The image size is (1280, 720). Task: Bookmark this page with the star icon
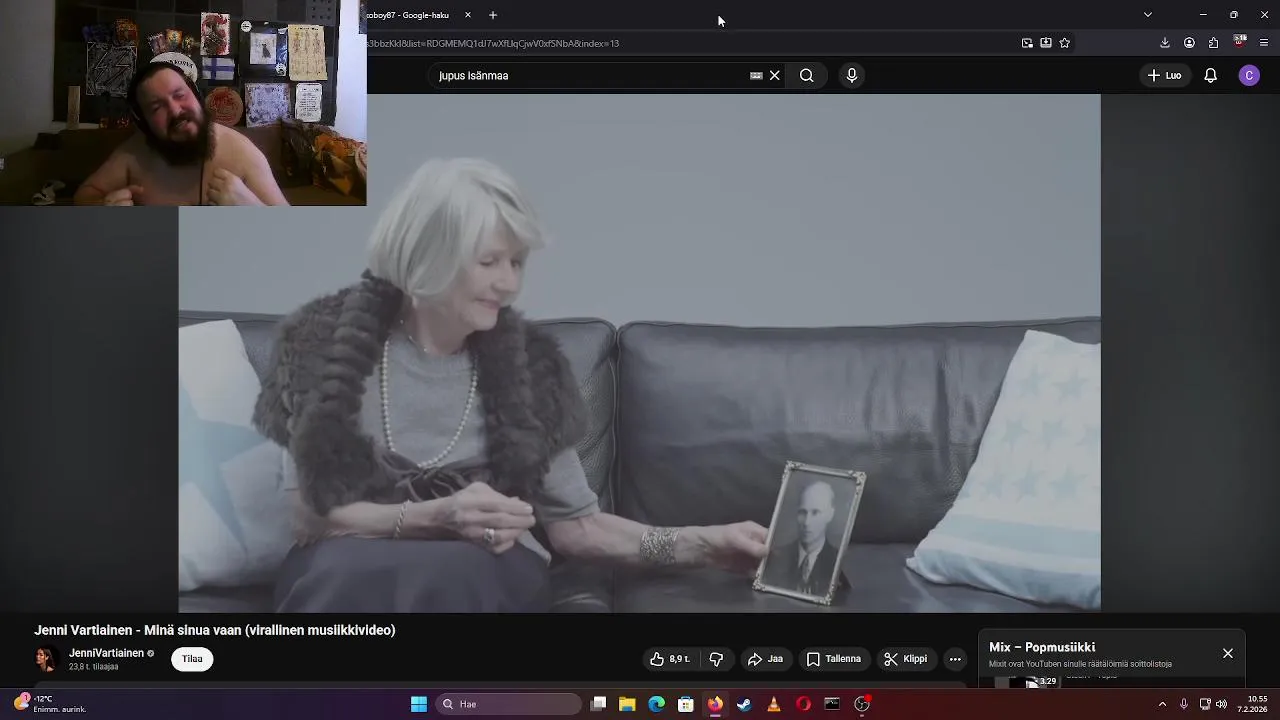(x=1064, y=43)
